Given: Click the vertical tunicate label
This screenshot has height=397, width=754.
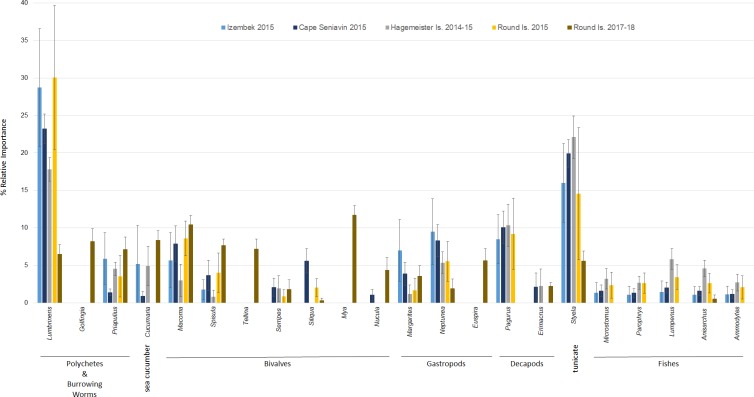Looking at the screenshot, I should [576, 358].
